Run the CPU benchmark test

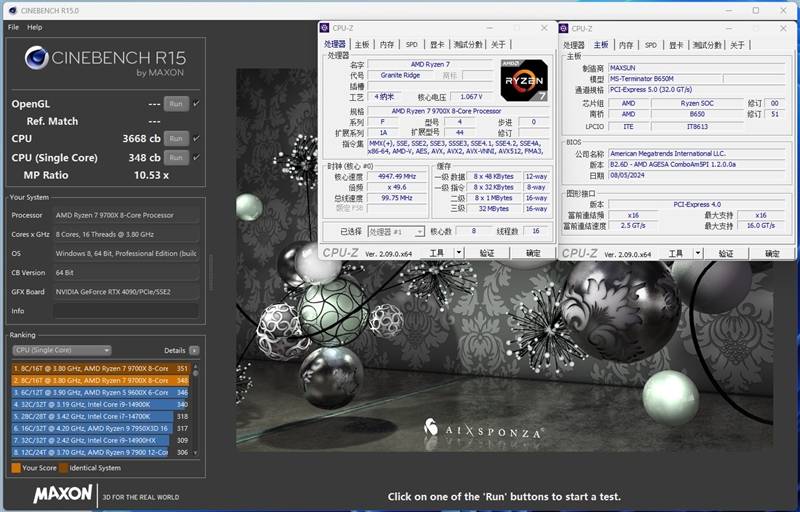[x=176, y=139]
